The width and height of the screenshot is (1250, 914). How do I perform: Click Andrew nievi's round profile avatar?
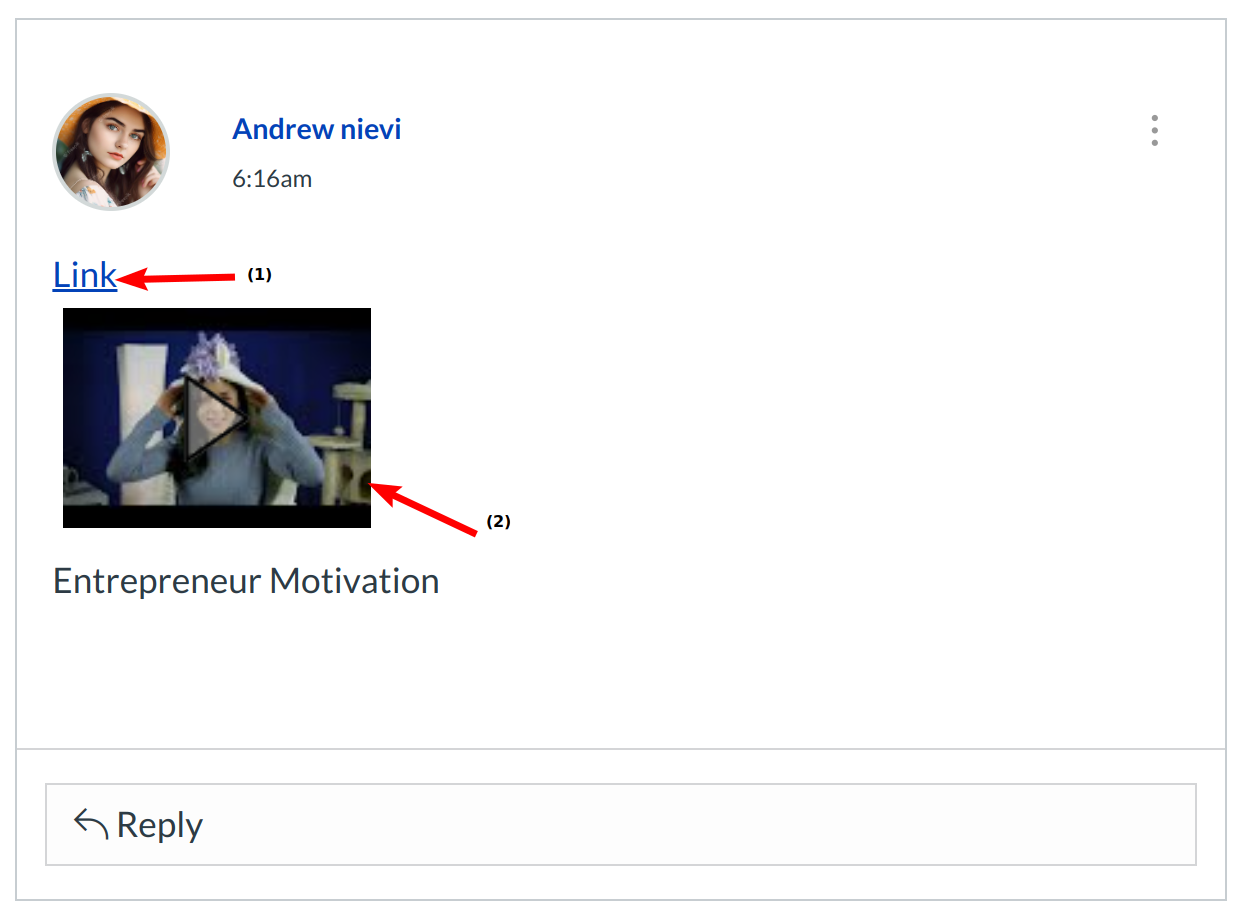111,152
